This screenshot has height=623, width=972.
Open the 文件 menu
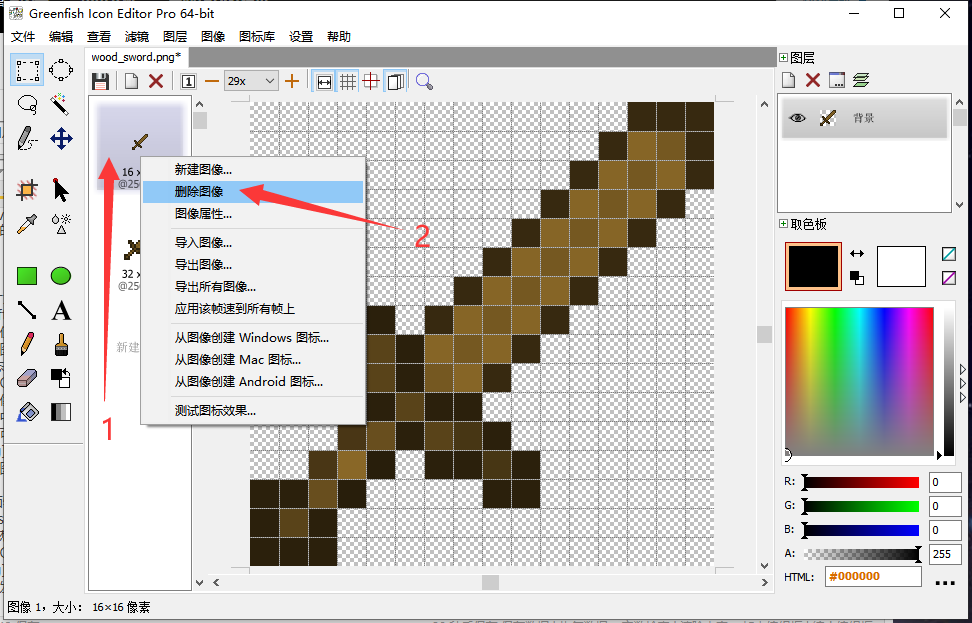pos(23,37)
